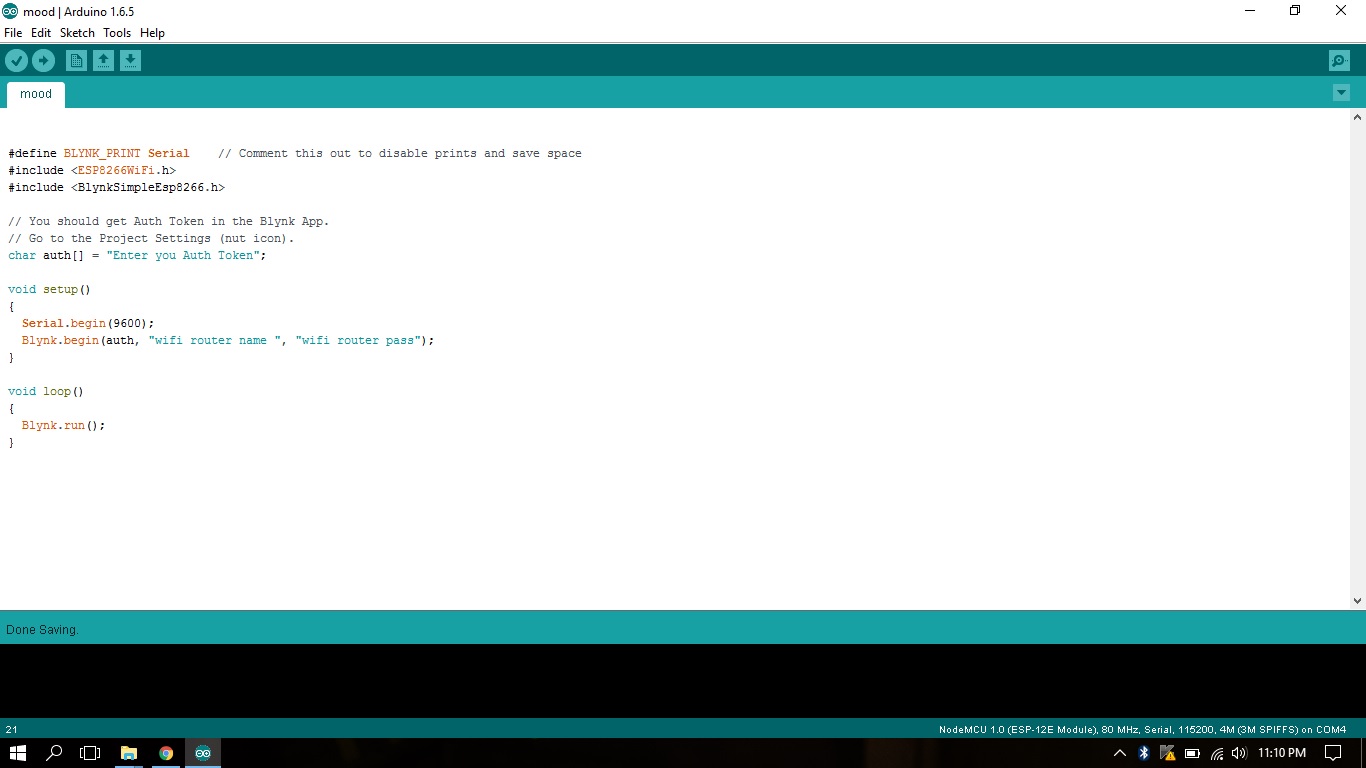The image size is (1366, 768).
Task: Click the "void setup()" line
Action: pyautogui.click(x=50, y=289)
